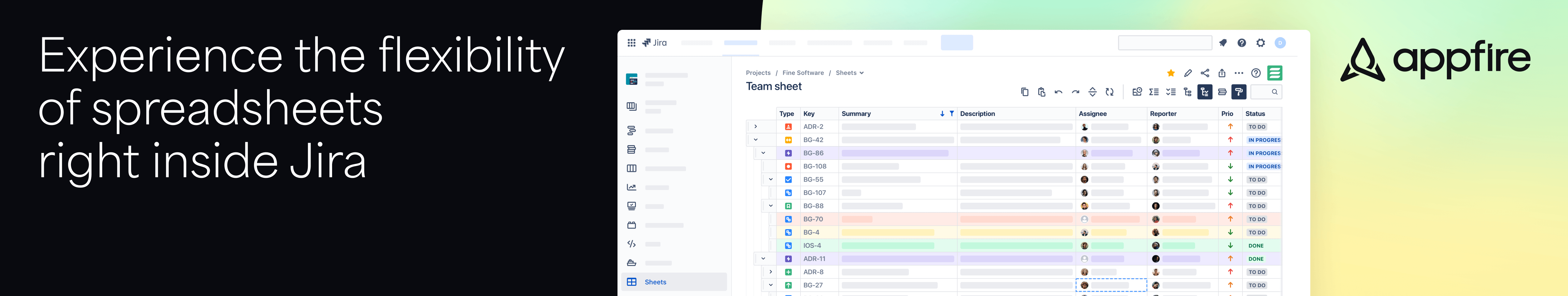Click the sum rollup sigma icon
This screenshot has height=296, width=1568.
coord(1153,92)
